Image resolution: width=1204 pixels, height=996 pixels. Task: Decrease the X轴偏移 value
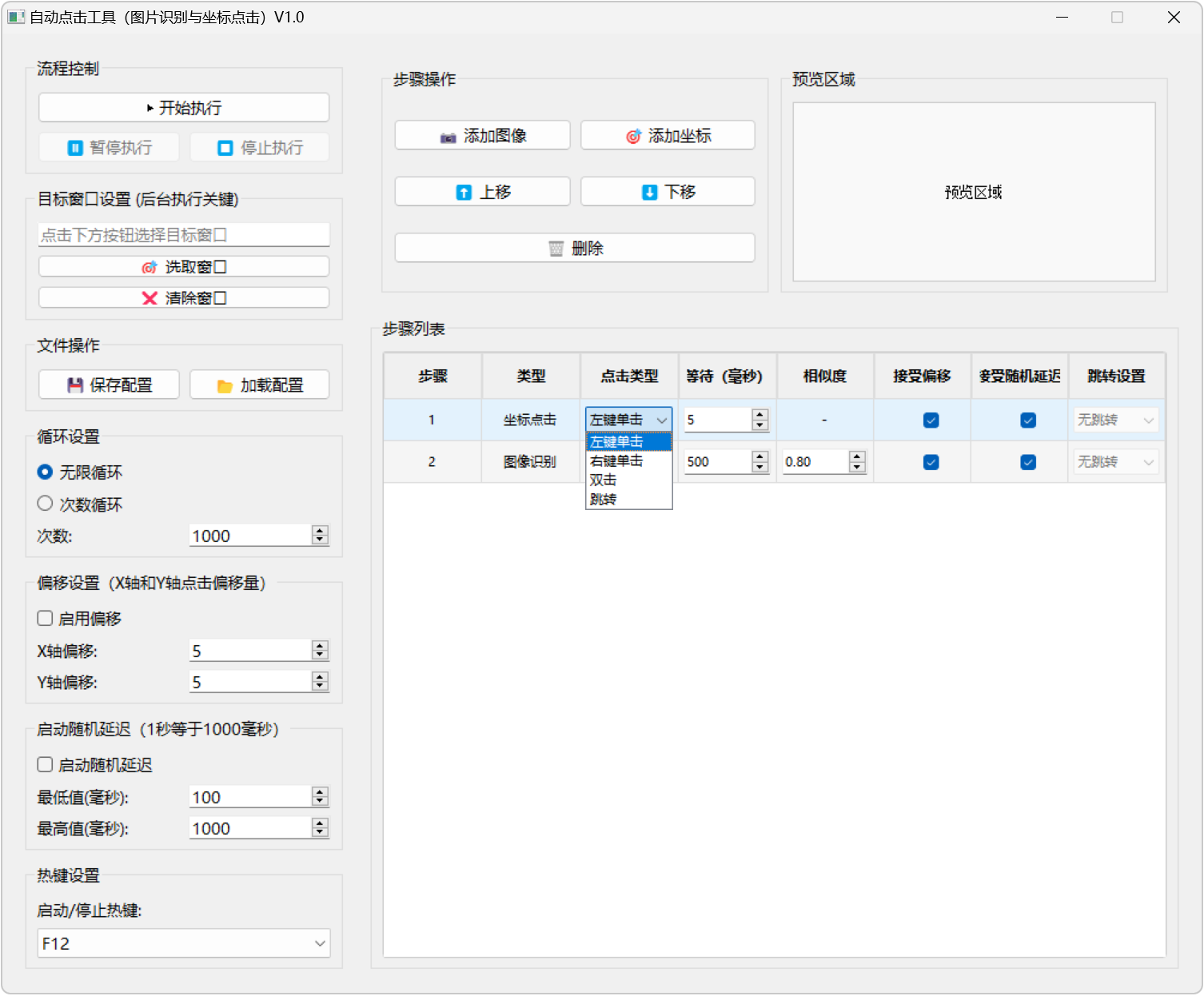(x=320, y=655)
